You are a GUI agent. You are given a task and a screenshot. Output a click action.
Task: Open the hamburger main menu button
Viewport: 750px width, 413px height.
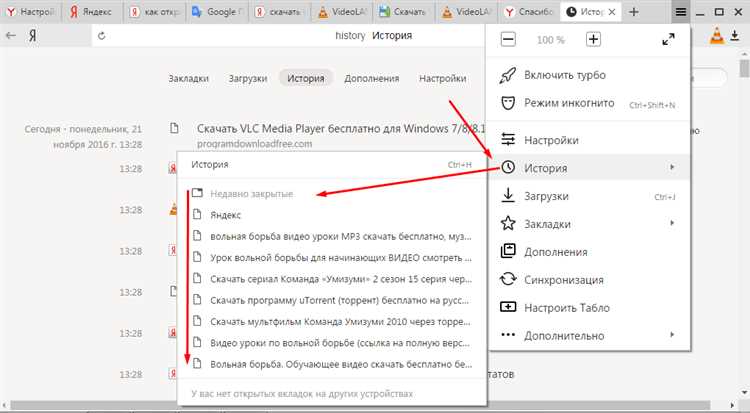click(x=681, y=11)
